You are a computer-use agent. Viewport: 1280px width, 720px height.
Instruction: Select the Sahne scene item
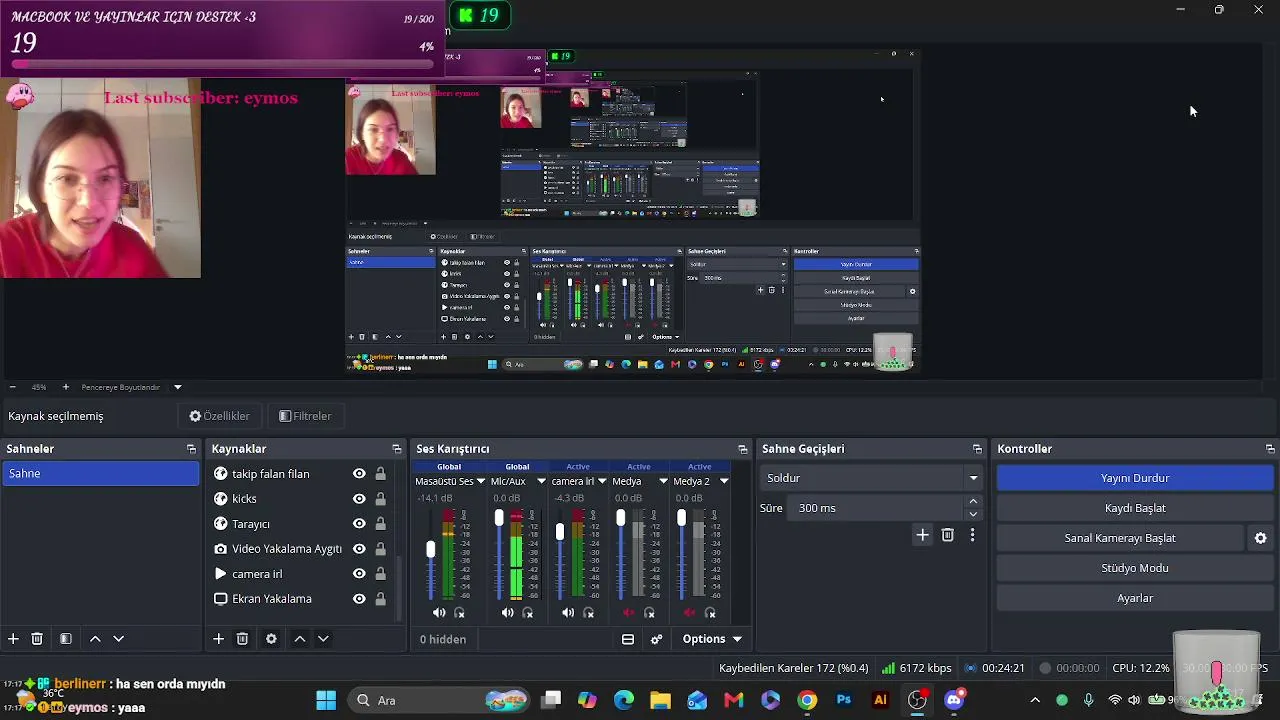[100, 474]
